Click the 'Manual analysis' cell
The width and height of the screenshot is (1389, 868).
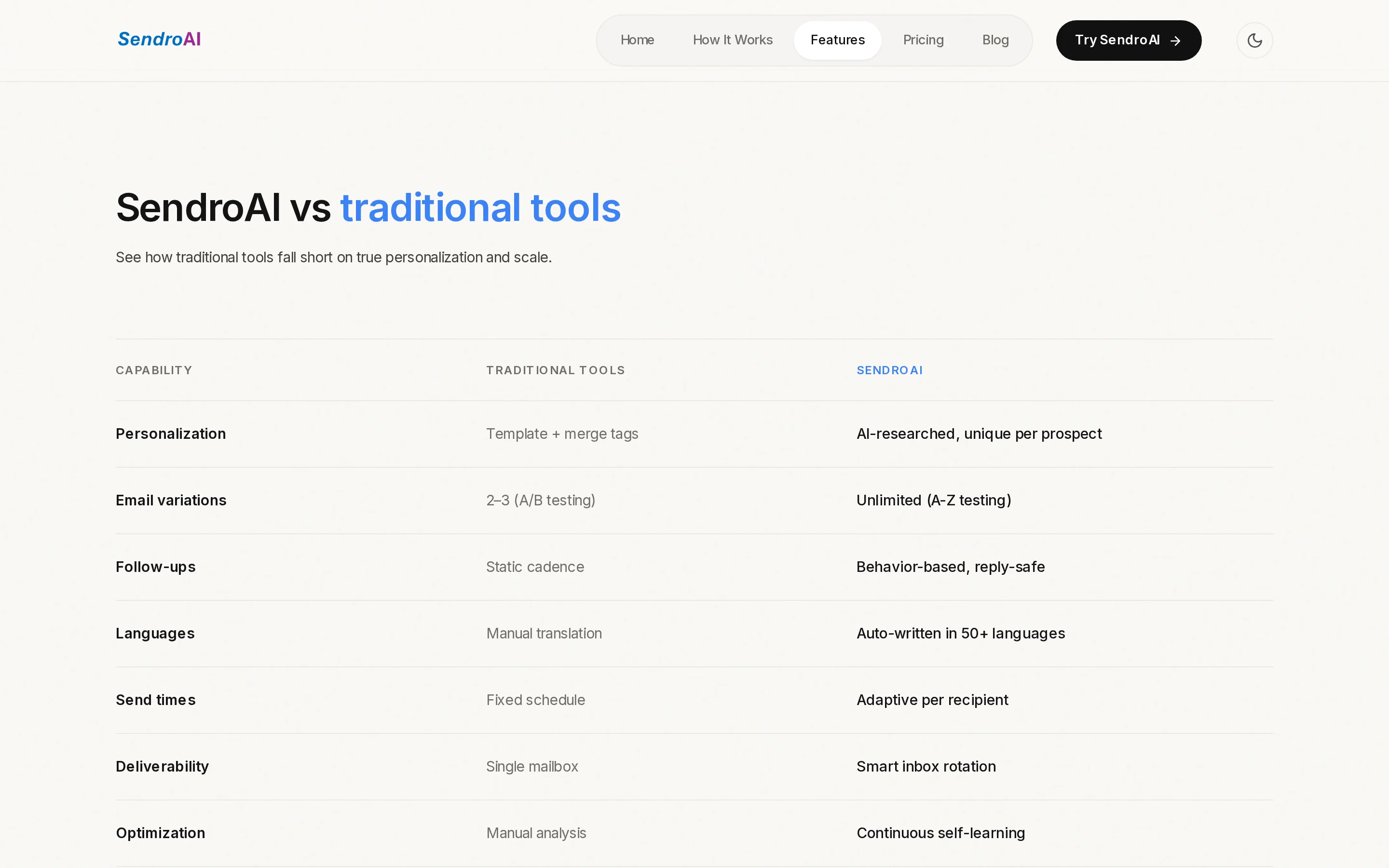tap(536, 833)
